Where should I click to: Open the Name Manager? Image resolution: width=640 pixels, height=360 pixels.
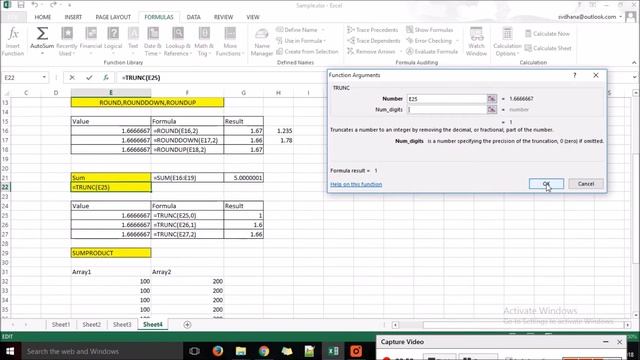[x=262, y=41]
